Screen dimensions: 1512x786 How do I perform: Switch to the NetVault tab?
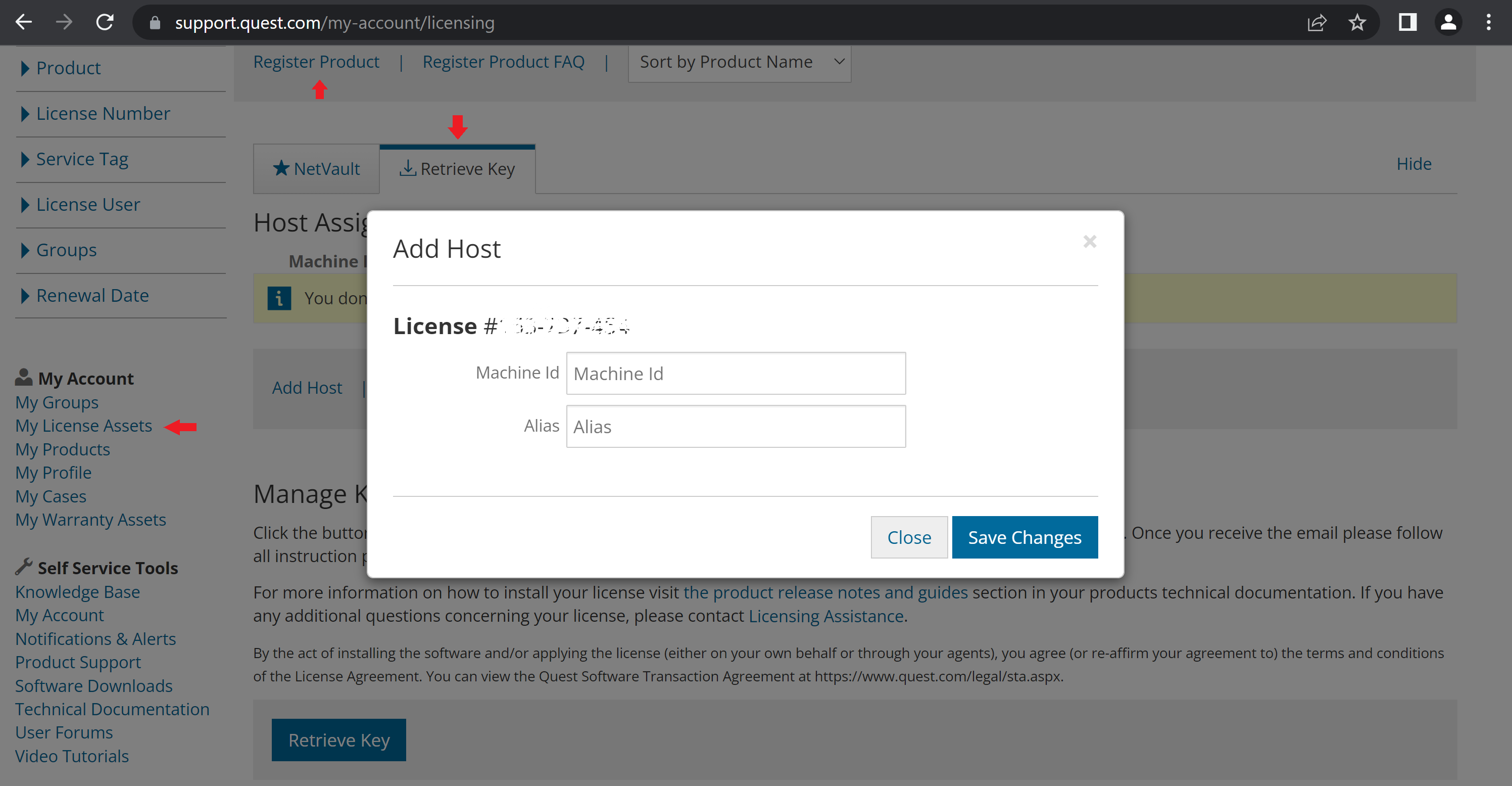(316, 169)
